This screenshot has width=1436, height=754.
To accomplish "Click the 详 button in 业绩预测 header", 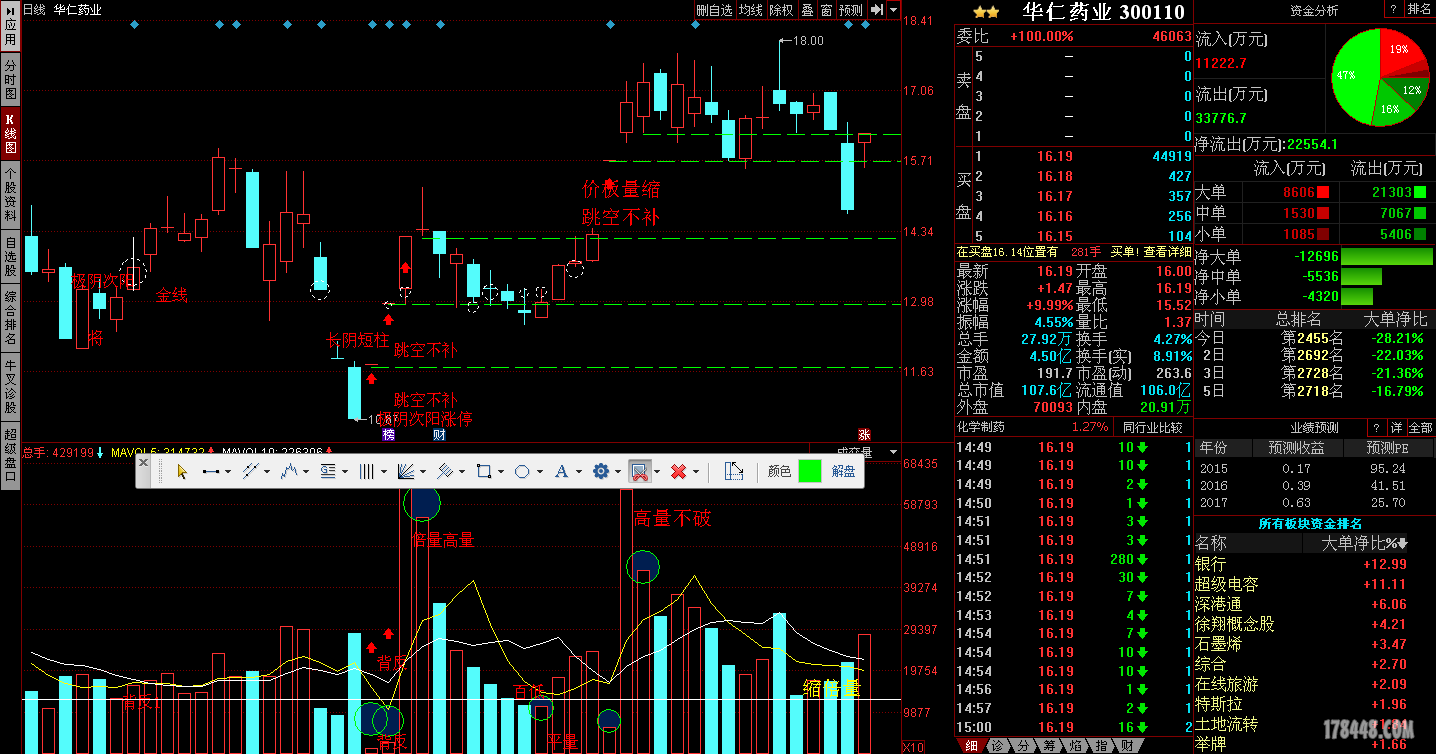I will (x=1396, y=427).
